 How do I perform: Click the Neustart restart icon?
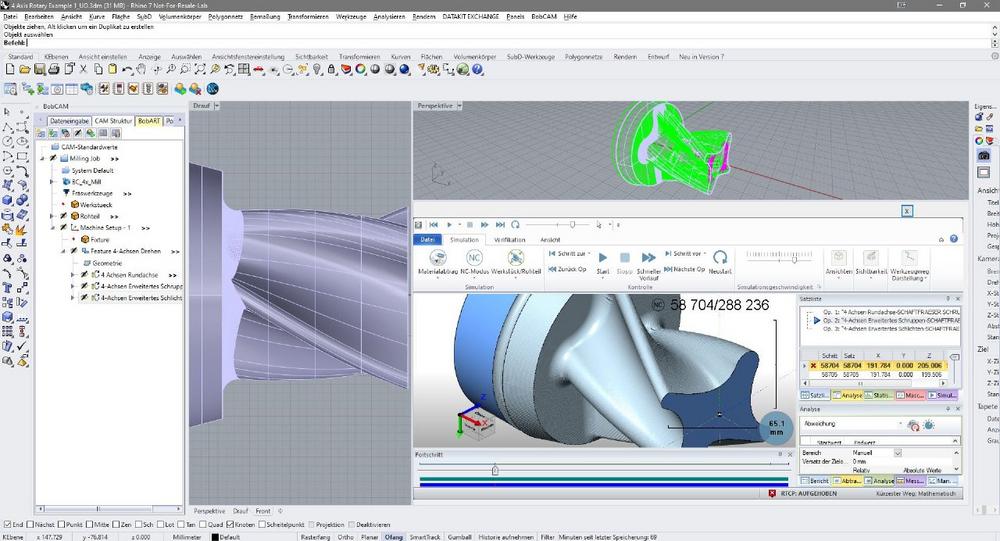coord(719,258)
